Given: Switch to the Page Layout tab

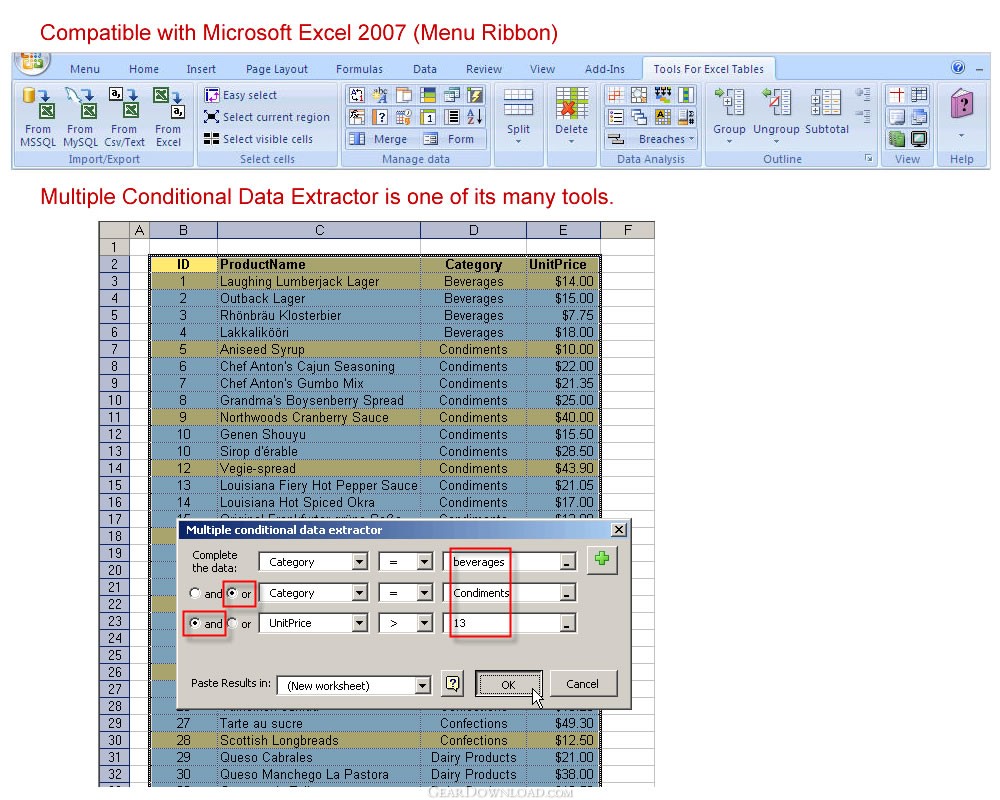Looking at the screenshot, I should click(x=277, y=69).
